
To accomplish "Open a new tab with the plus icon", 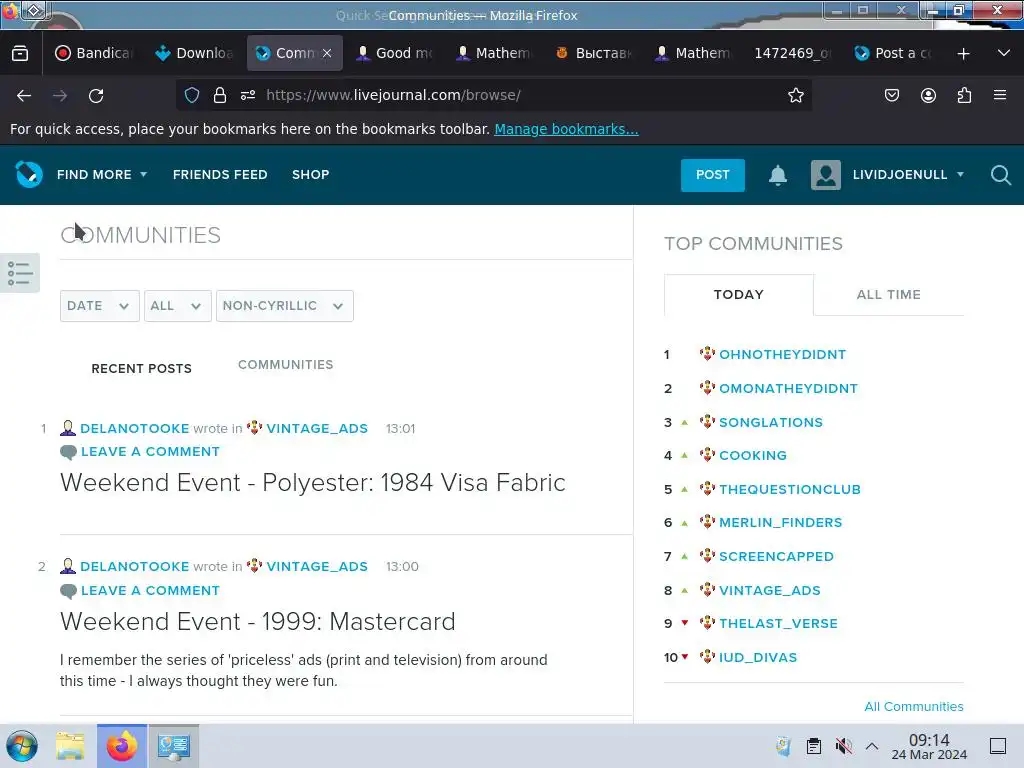I will [963, 54].
